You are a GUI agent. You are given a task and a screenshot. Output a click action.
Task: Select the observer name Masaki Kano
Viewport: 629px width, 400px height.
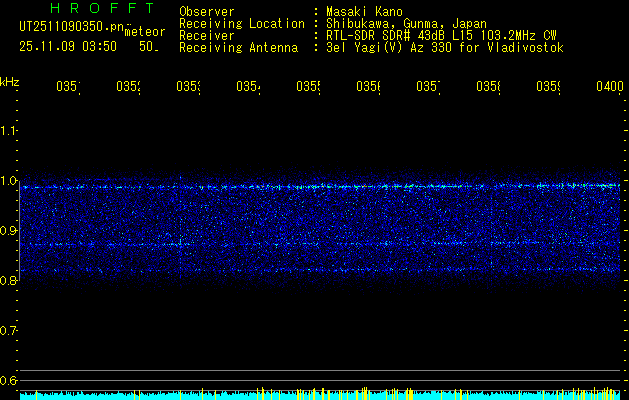(364, 11)
